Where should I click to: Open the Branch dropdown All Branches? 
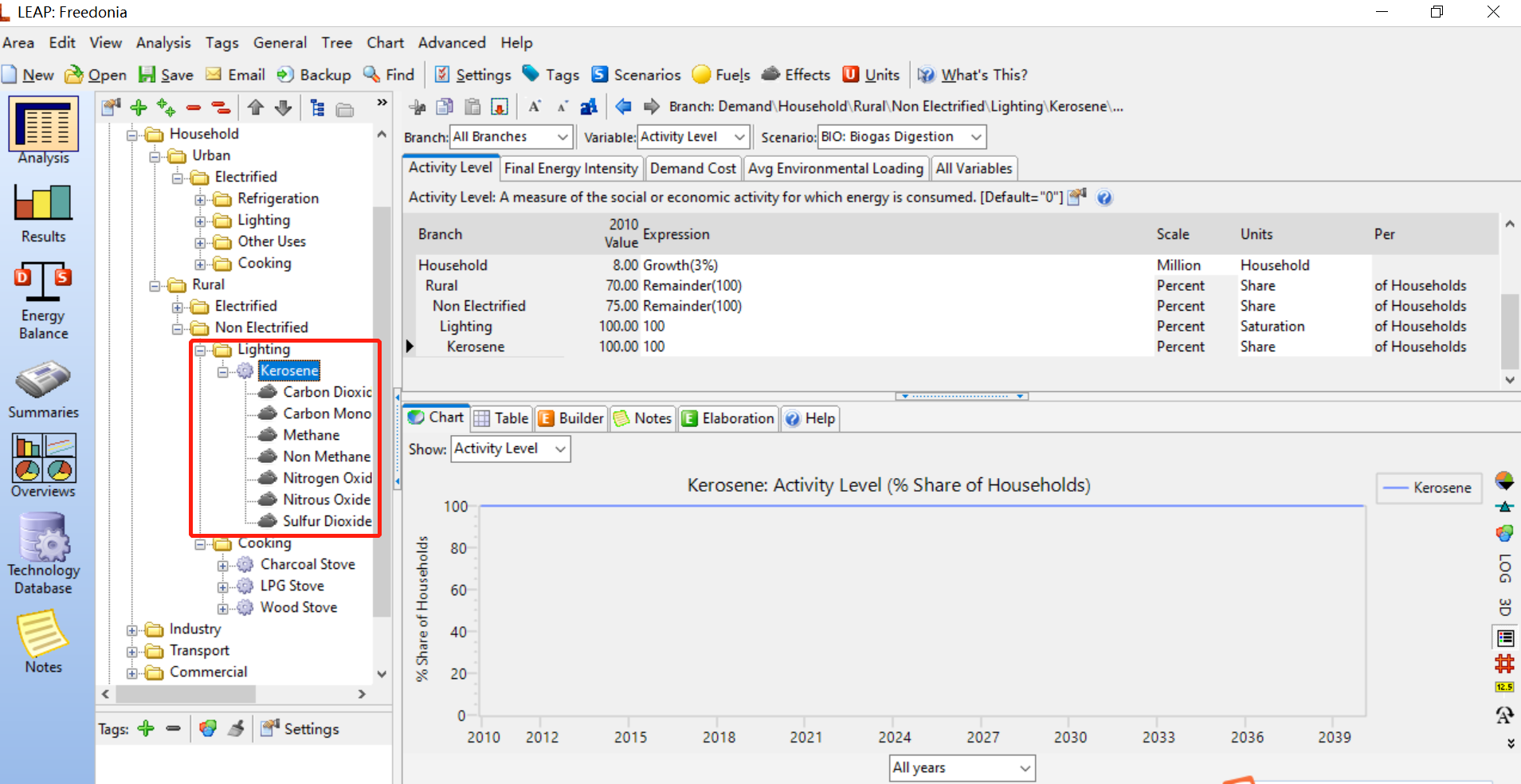(512, 137)
